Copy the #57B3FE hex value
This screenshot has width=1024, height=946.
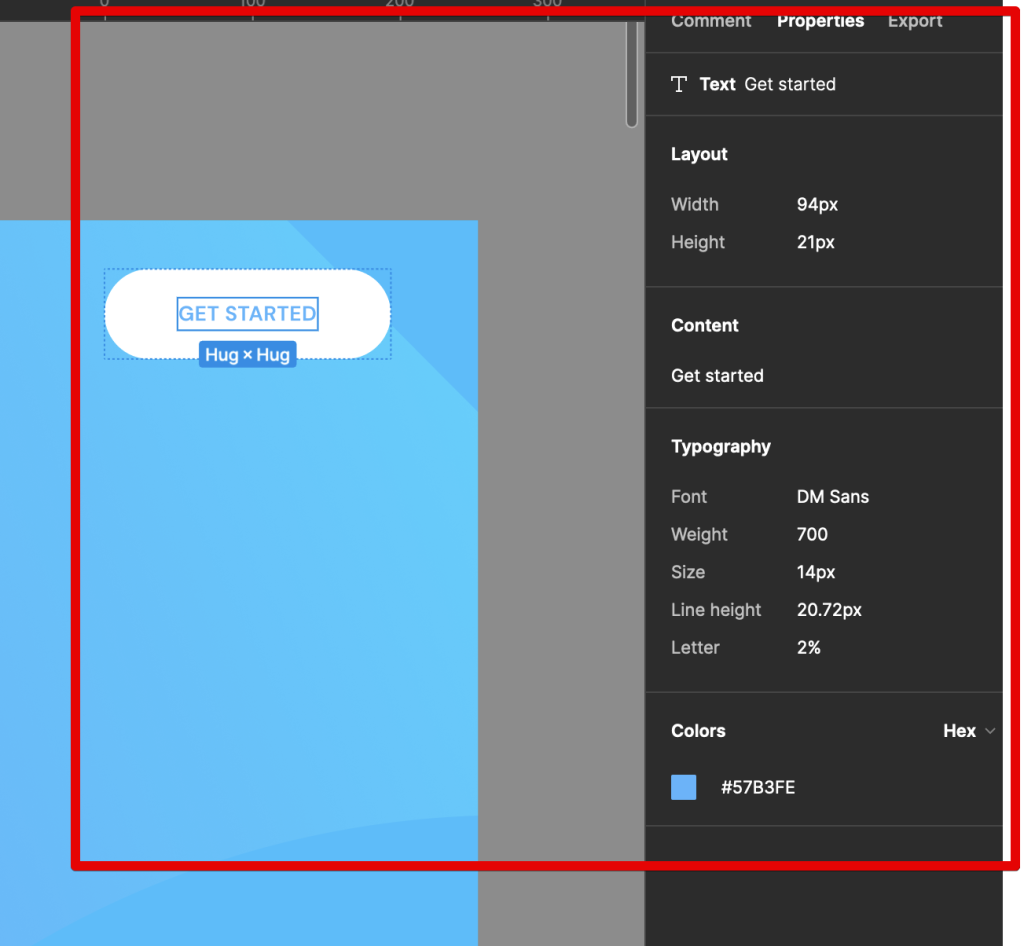[x=758, y=787]
